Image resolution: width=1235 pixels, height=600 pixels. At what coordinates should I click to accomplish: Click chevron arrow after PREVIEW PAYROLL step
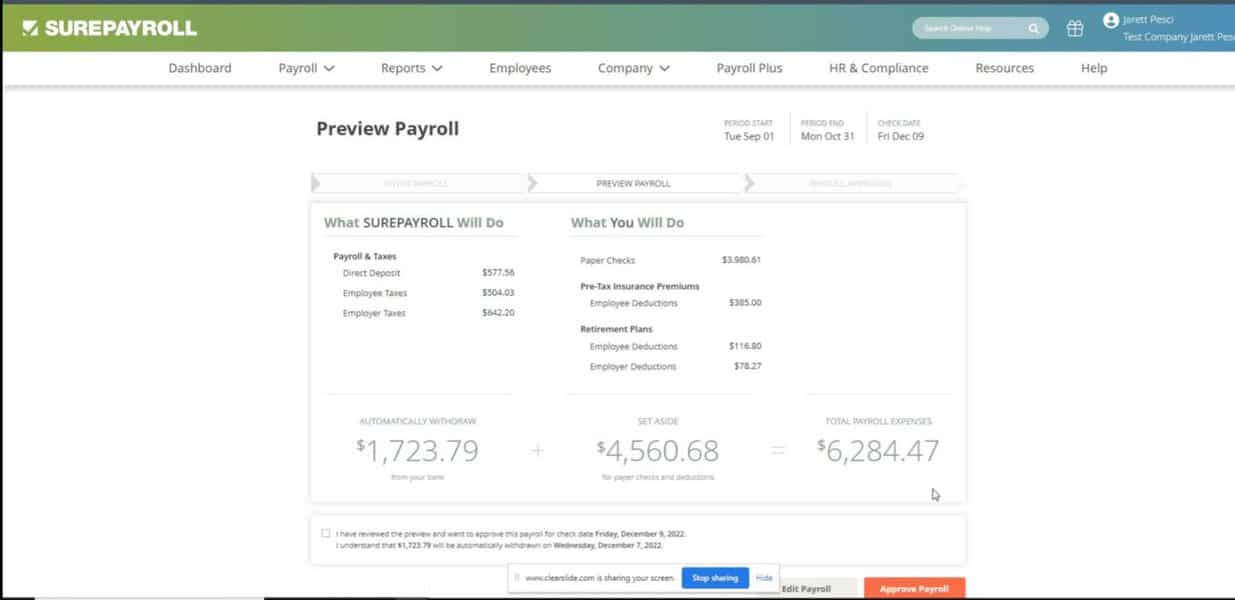point(749,184)
